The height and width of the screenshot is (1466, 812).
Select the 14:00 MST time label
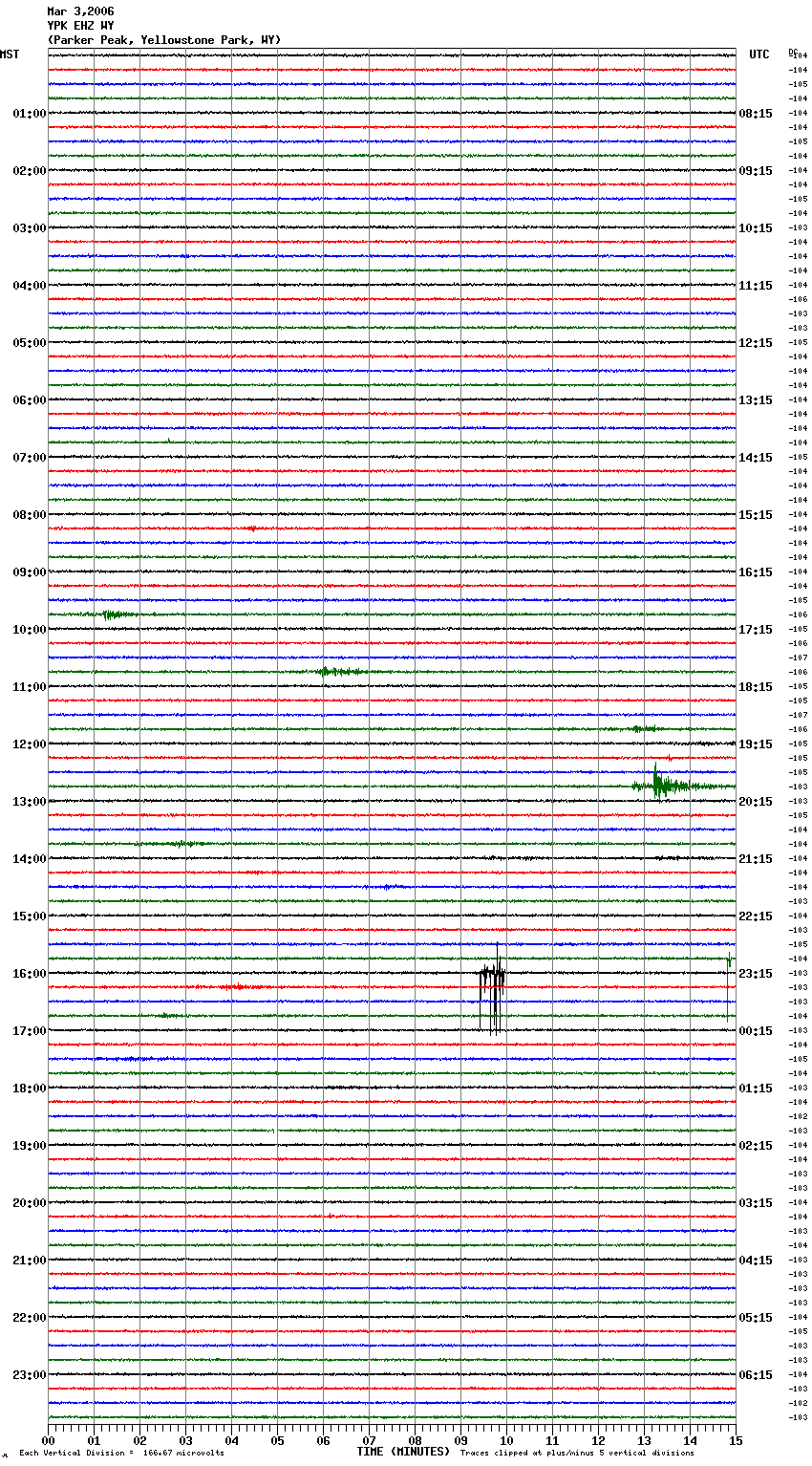point(29,859)
